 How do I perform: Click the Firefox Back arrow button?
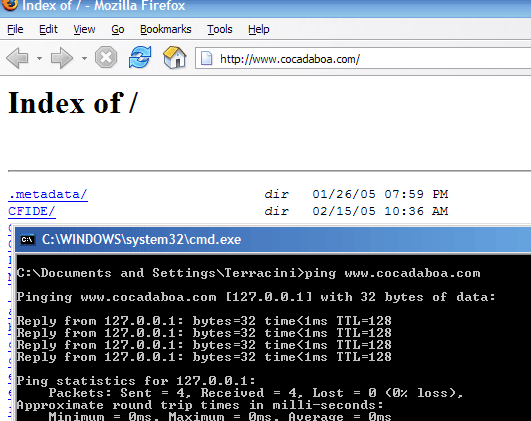click(17, 58)
